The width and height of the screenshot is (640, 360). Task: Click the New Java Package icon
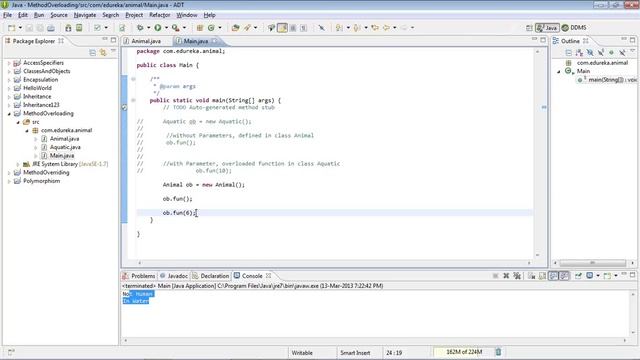(x=200, y=28)
